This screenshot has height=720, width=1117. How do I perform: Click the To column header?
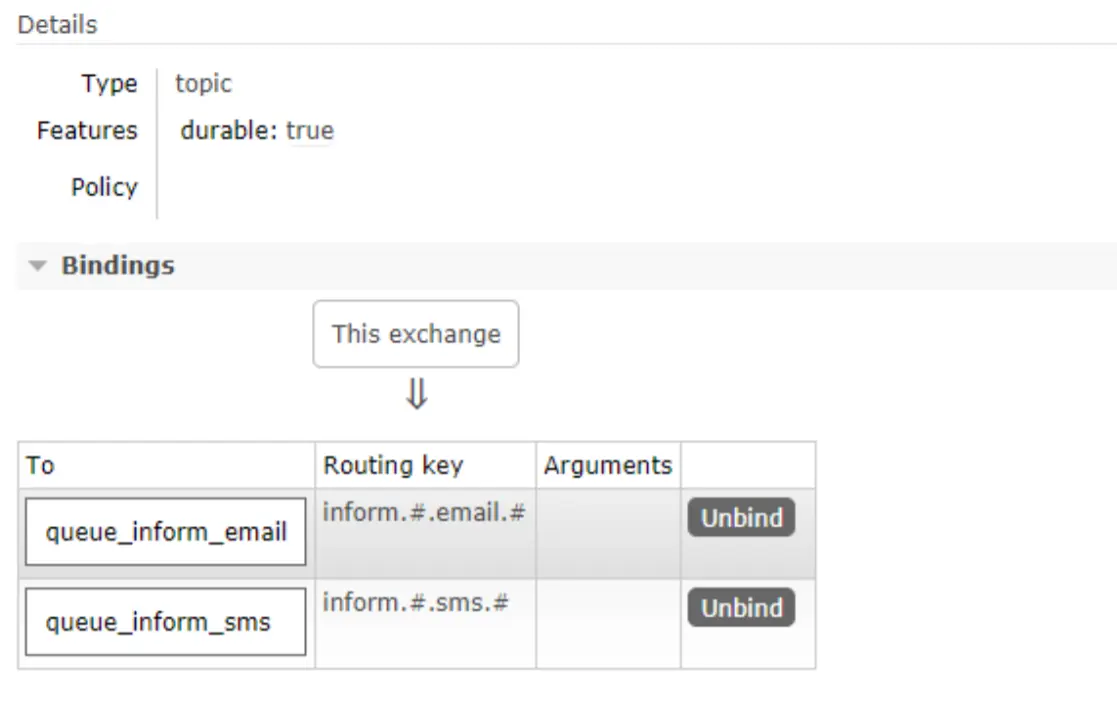coord(41,465)
